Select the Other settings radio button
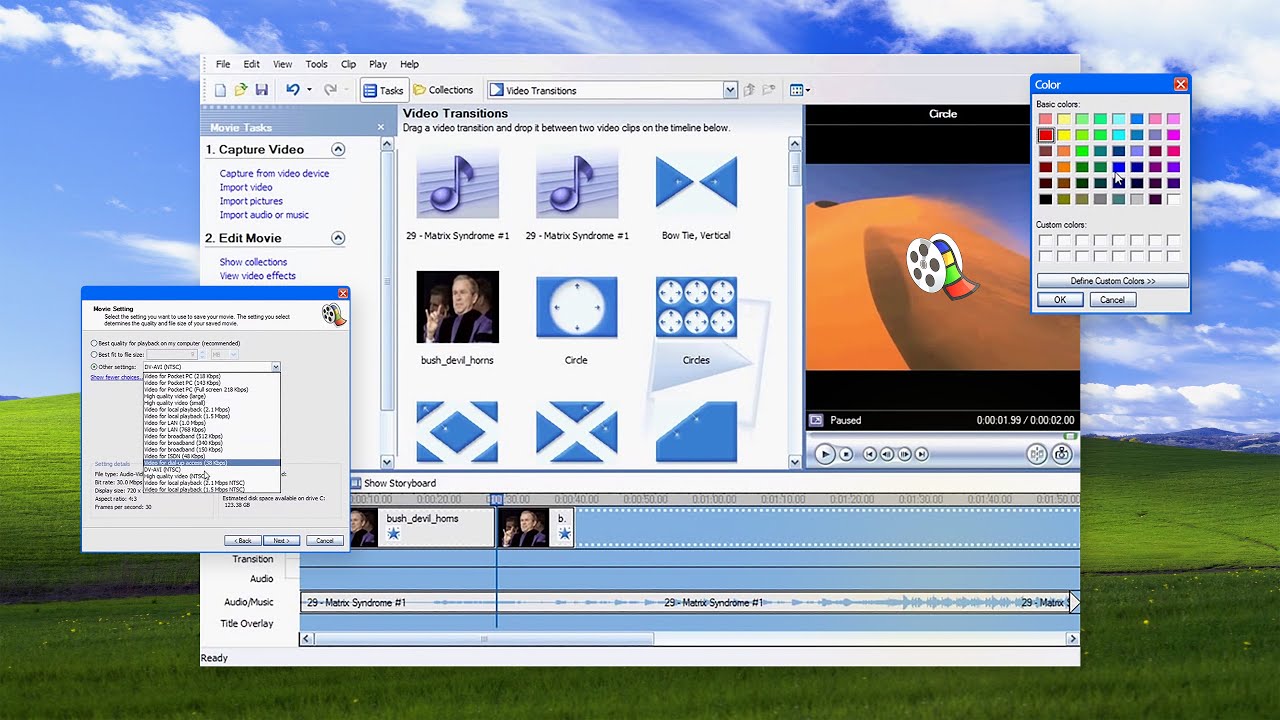The height and width of the screenshot is (720, 1280). pos(94,367)
